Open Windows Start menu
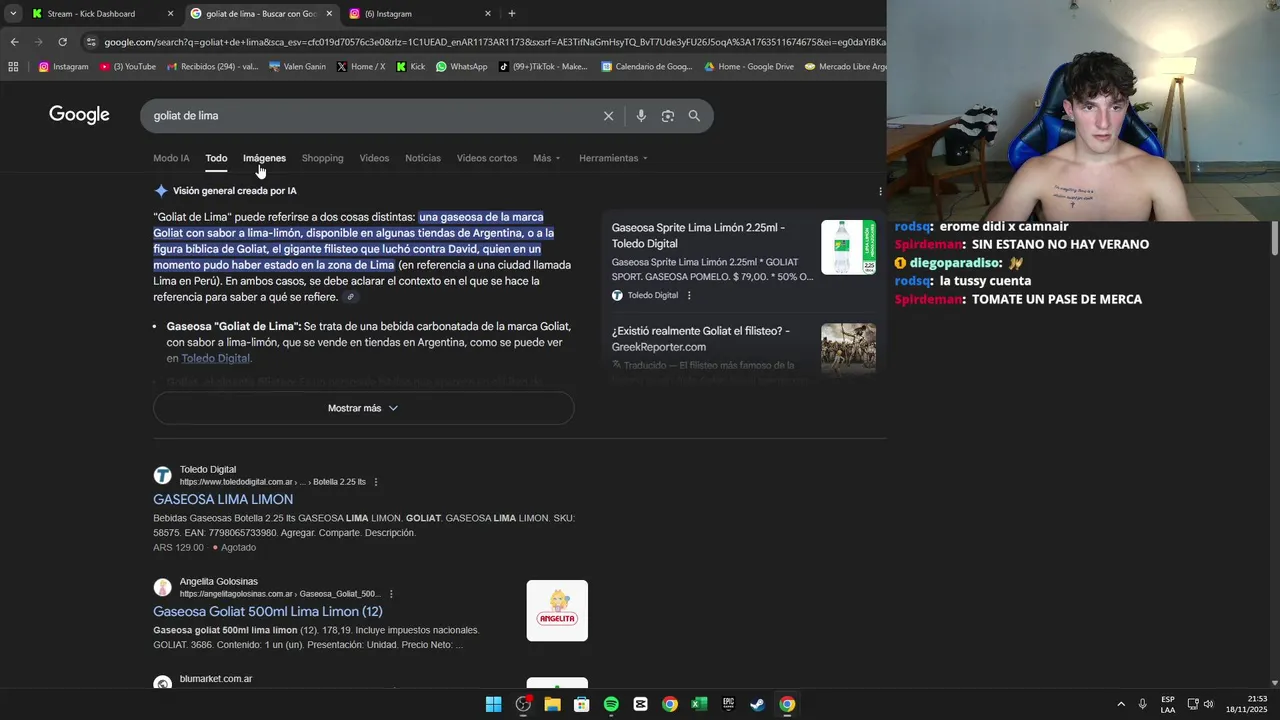This screenshot has width=1280, height=720. [493, 704]
